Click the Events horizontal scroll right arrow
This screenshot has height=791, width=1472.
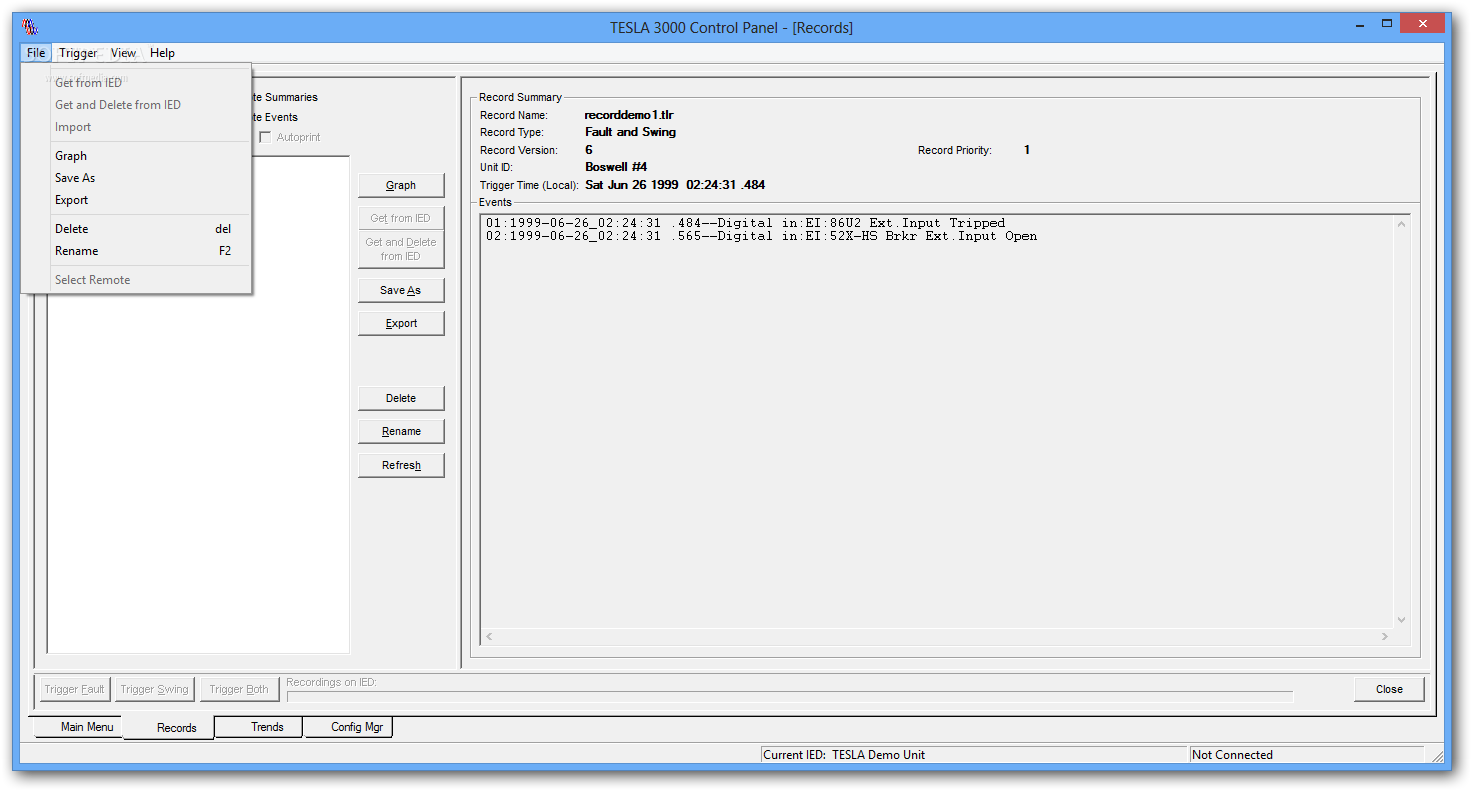tap(1385, 636)
